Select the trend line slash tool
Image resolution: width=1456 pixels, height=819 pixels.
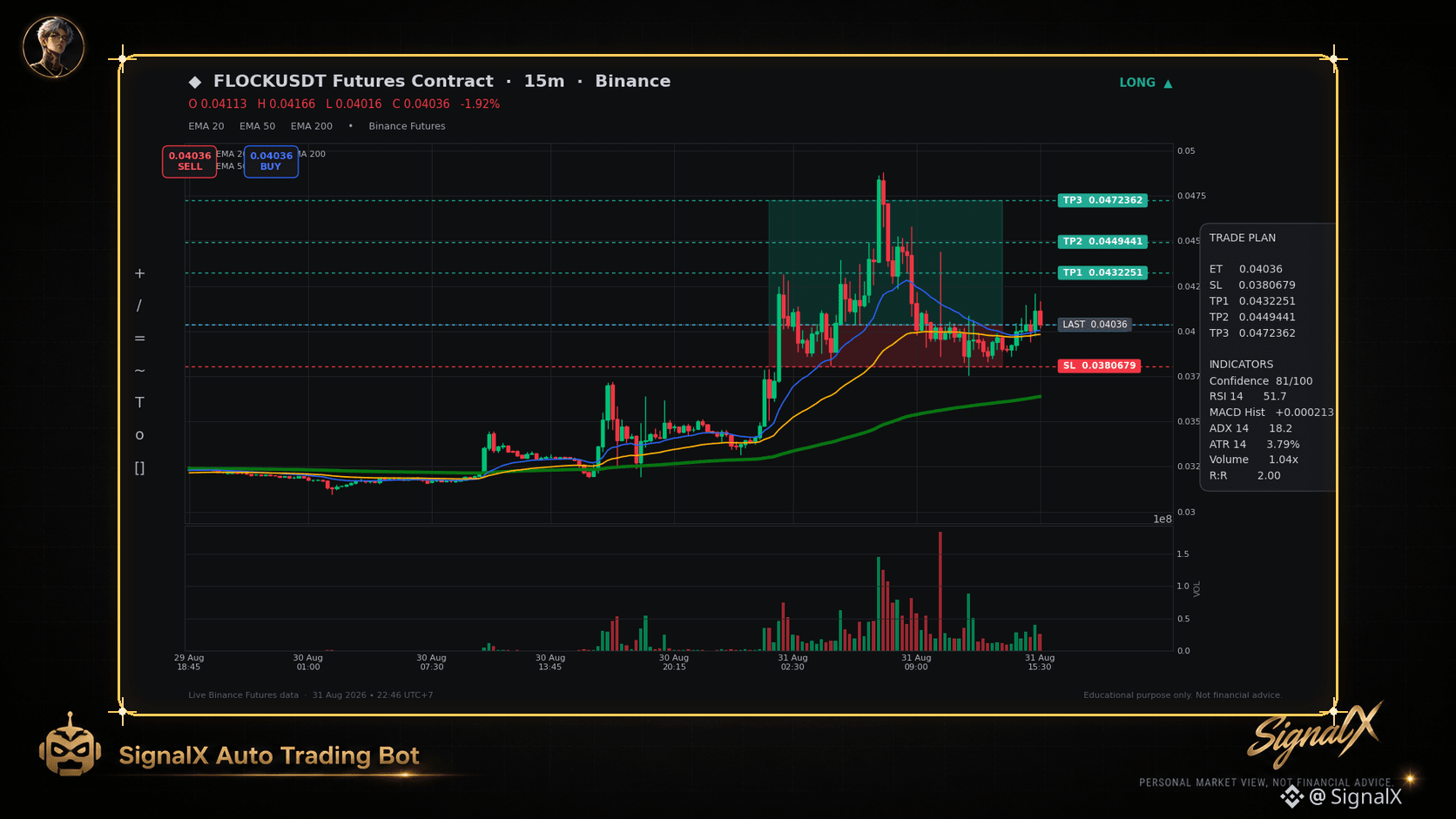(x=139, y=305)
